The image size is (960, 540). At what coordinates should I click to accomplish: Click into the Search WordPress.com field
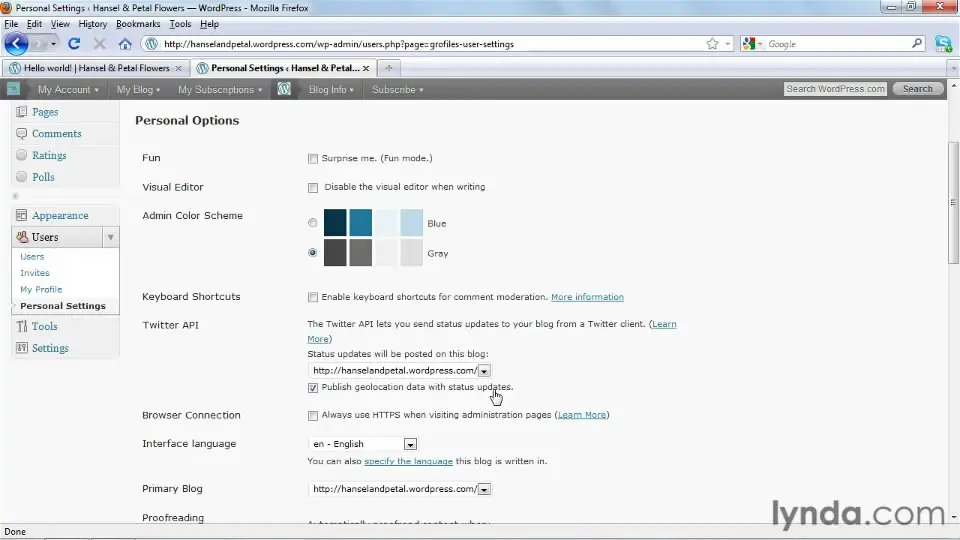[x=835, y=89]
